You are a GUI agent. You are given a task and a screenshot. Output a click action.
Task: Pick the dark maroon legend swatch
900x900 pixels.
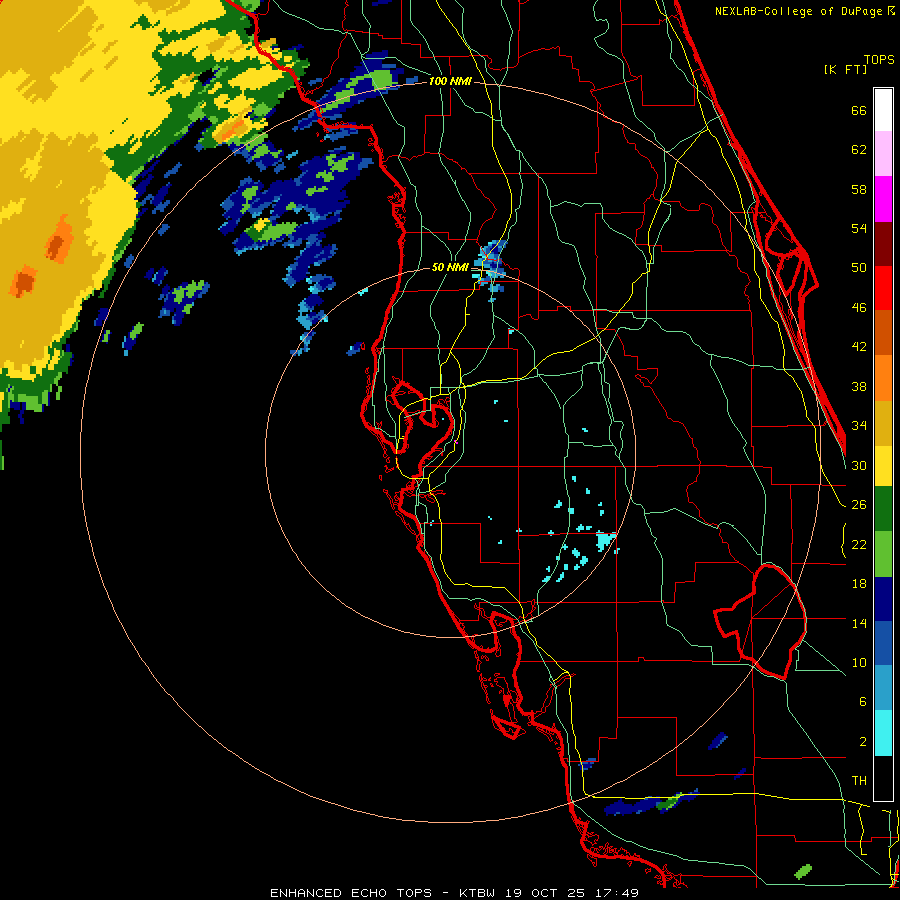[883, 243]
